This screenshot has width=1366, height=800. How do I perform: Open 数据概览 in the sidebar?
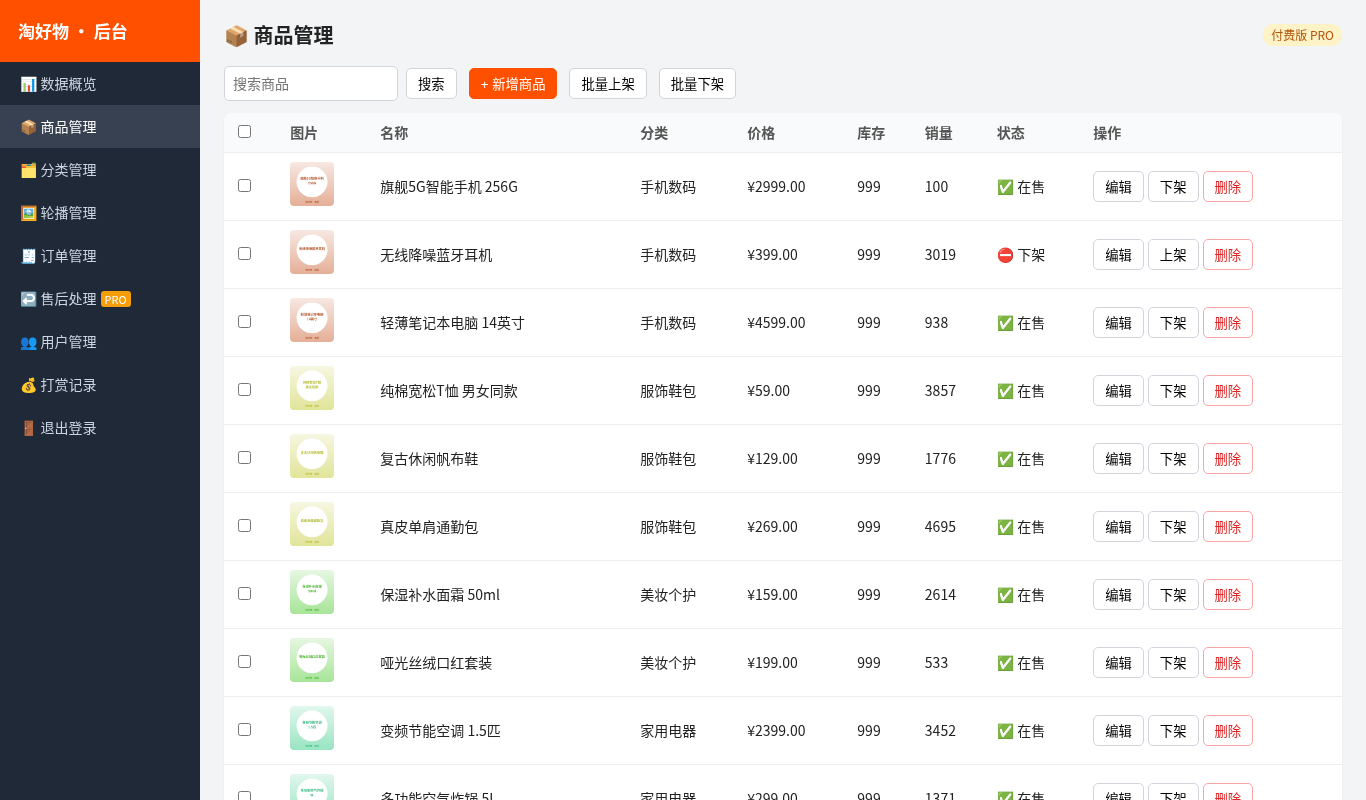tap(100, 84)
